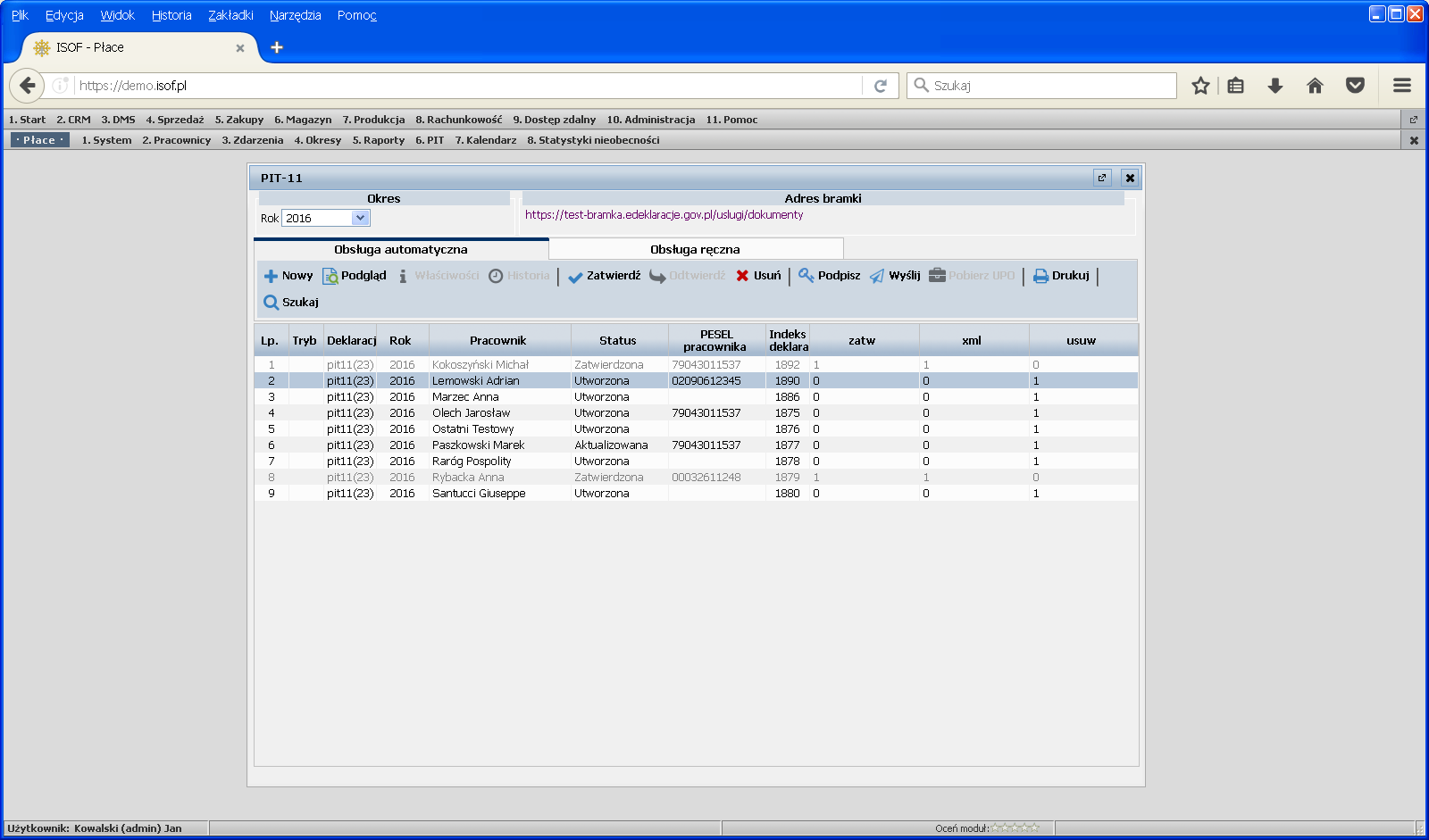
Task: Open Podgląd document preview
Action: [355, 276]
